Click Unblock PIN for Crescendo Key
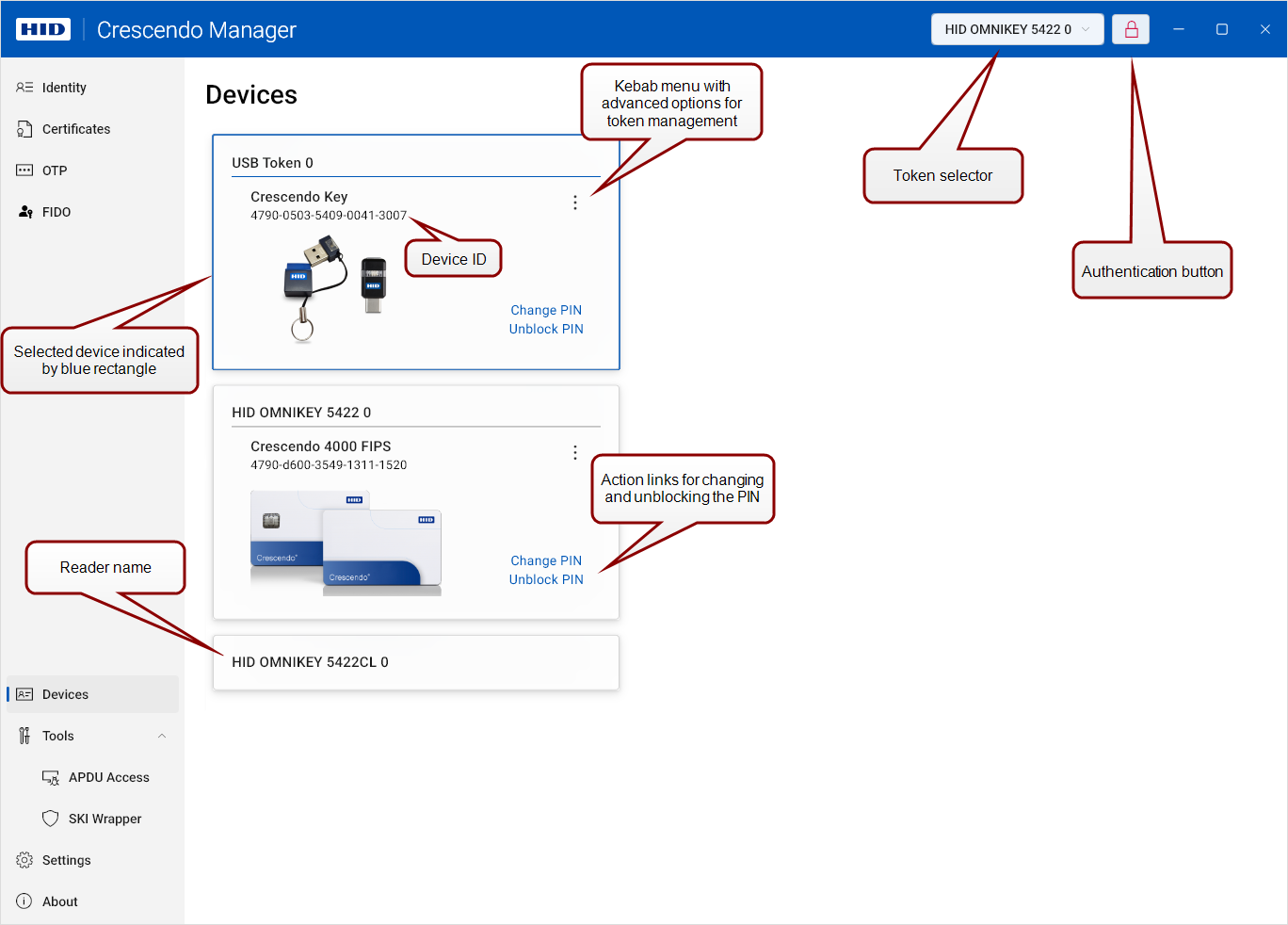The width and height of the screenshot is (1288, 925). pos(546,329)
